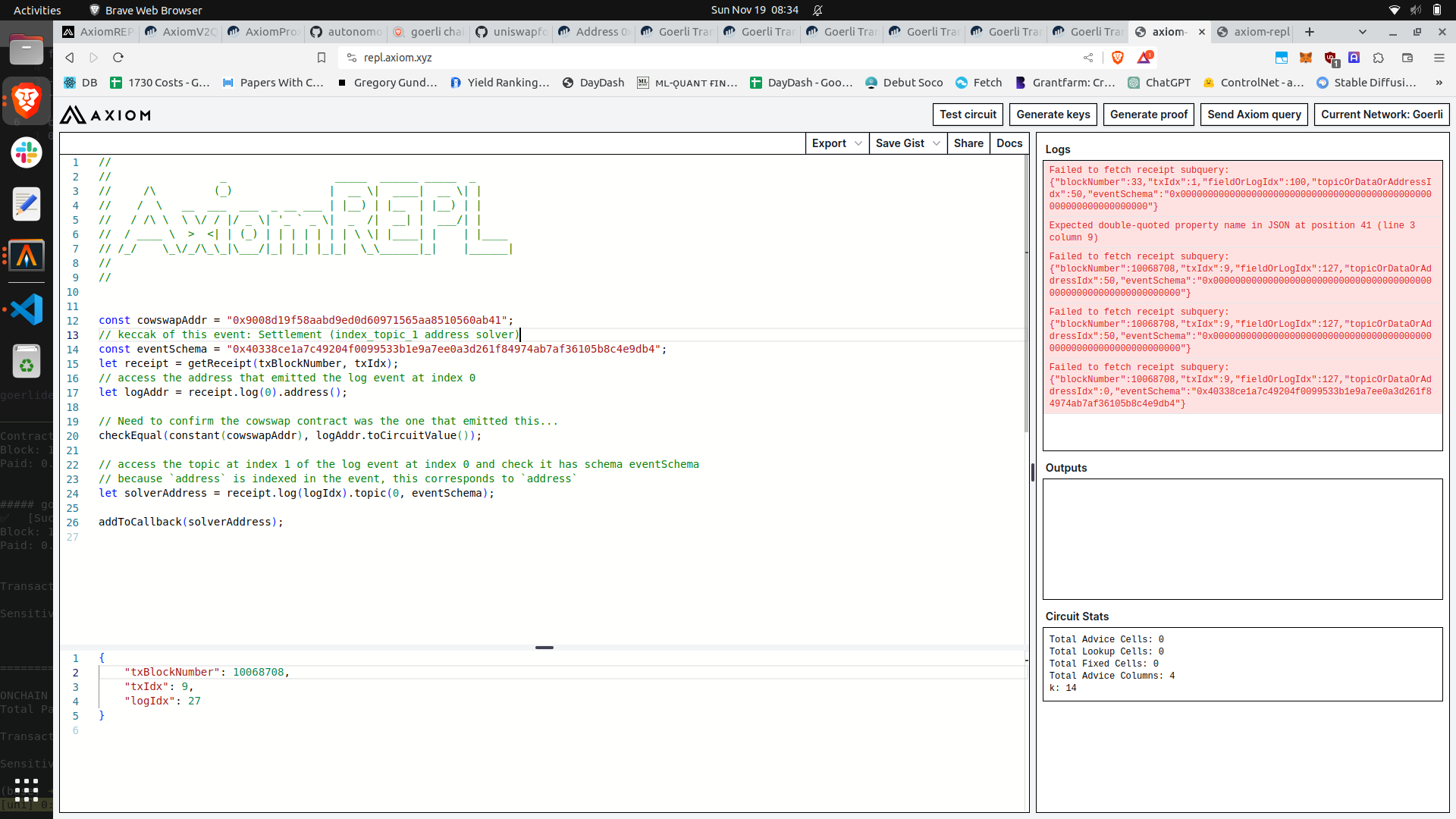
Task: Switch to the uniswapfo GitHub tab
Action: (512, 32)
